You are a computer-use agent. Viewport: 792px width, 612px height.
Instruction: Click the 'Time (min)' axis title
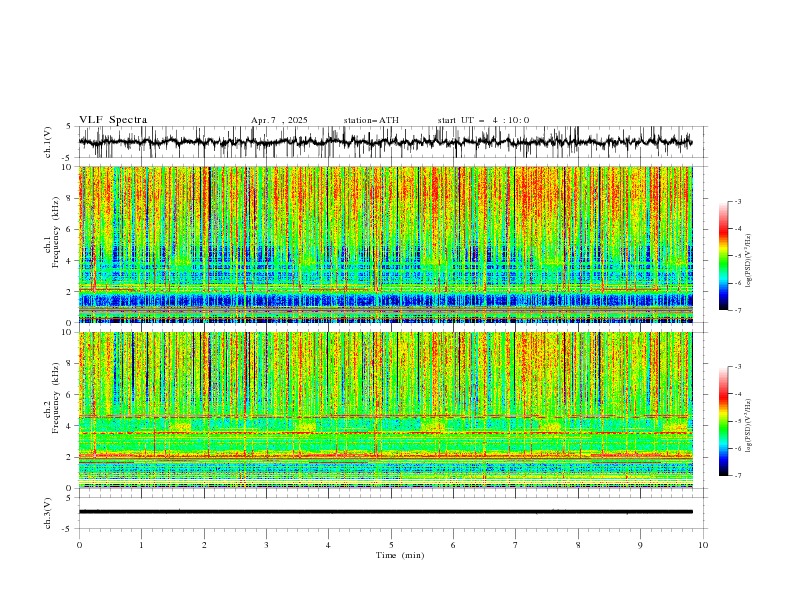coord(400,555)
